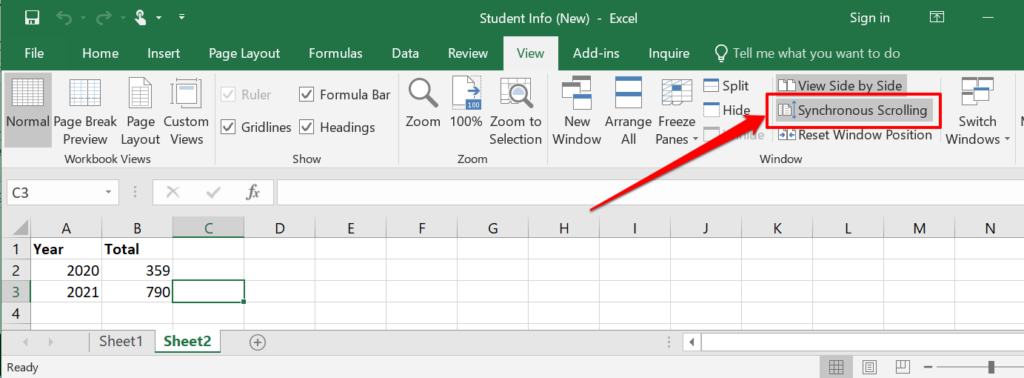Click Page Break Preview icon in status bar
This screenshot has height=378, width=1024.
tap(903, 367)
